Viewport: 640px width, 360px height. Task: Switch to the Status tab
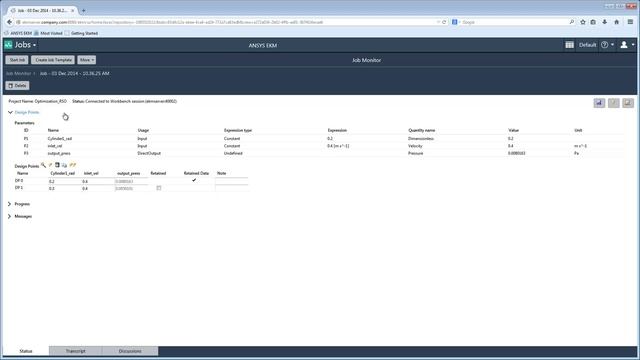point(26,351)
